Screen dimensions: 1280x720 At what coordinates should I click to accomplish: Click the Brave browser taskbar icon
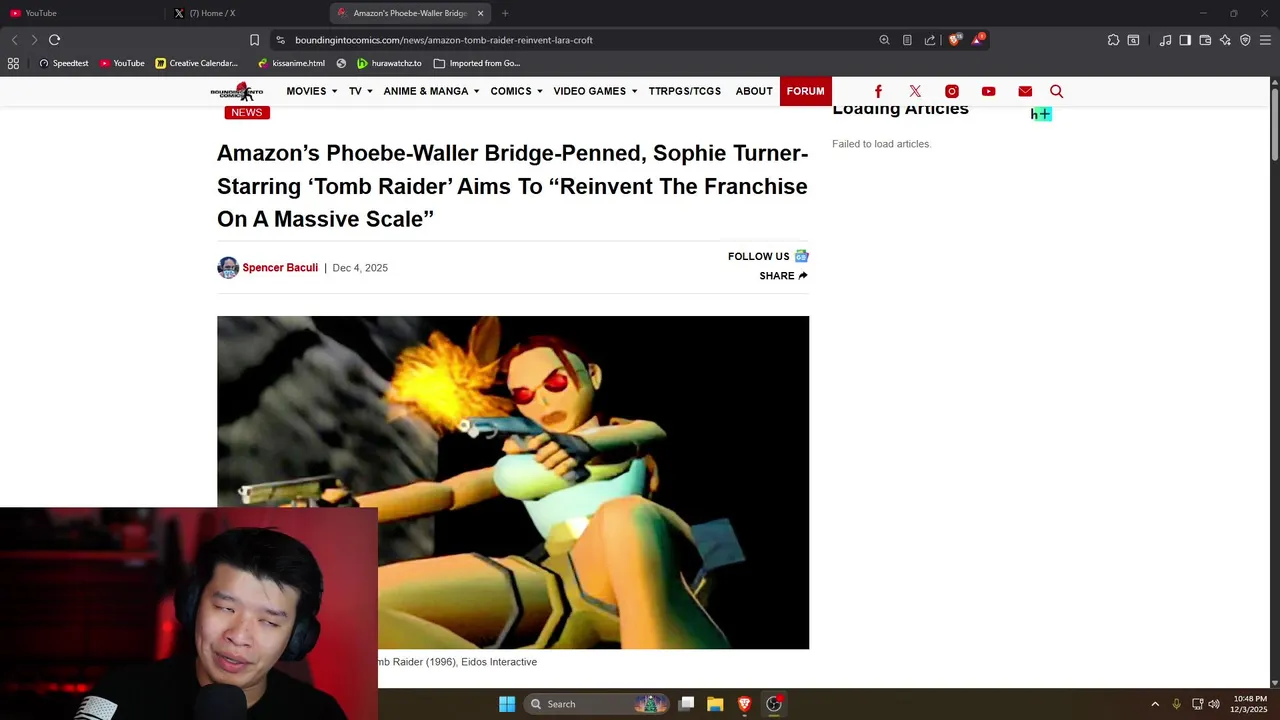[744, 704]
